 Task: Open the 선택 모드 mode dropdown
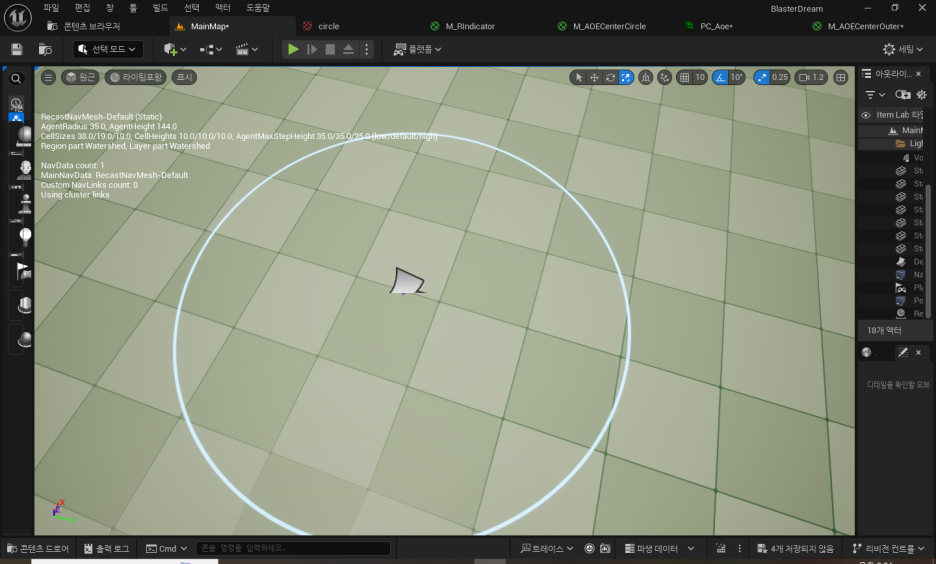(108, 49)
